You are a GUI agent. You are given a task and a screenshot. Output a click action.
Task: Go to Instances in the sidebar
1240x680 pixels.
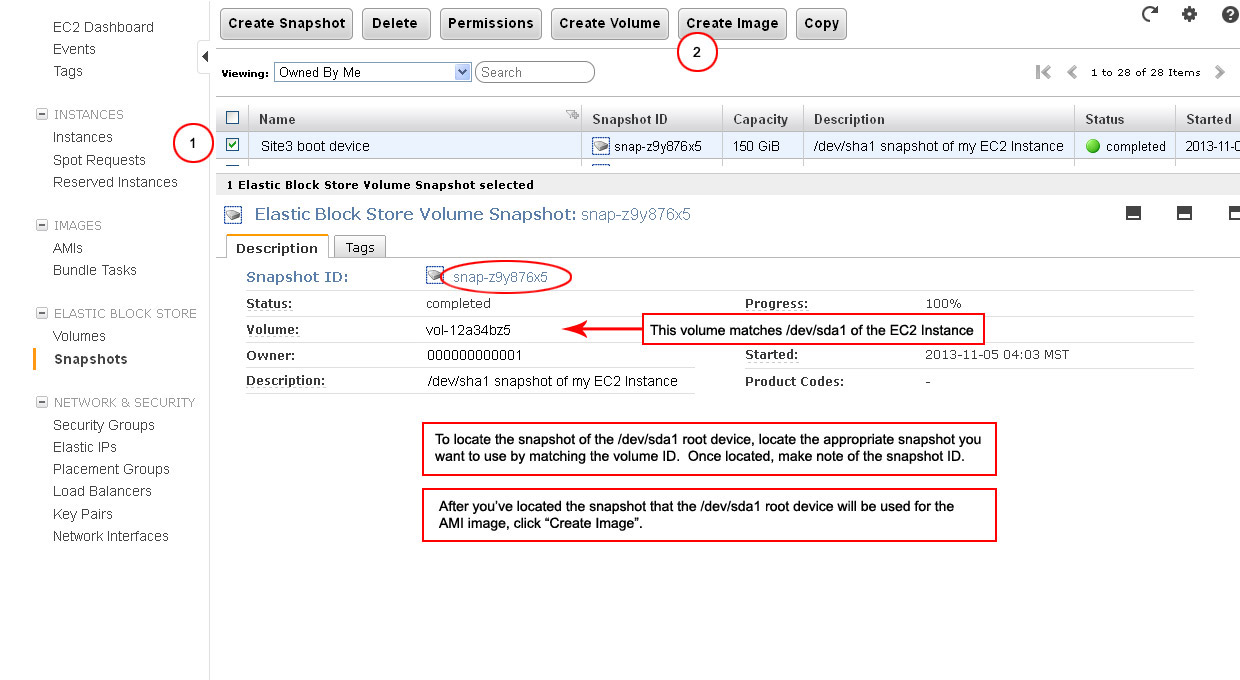83,137
